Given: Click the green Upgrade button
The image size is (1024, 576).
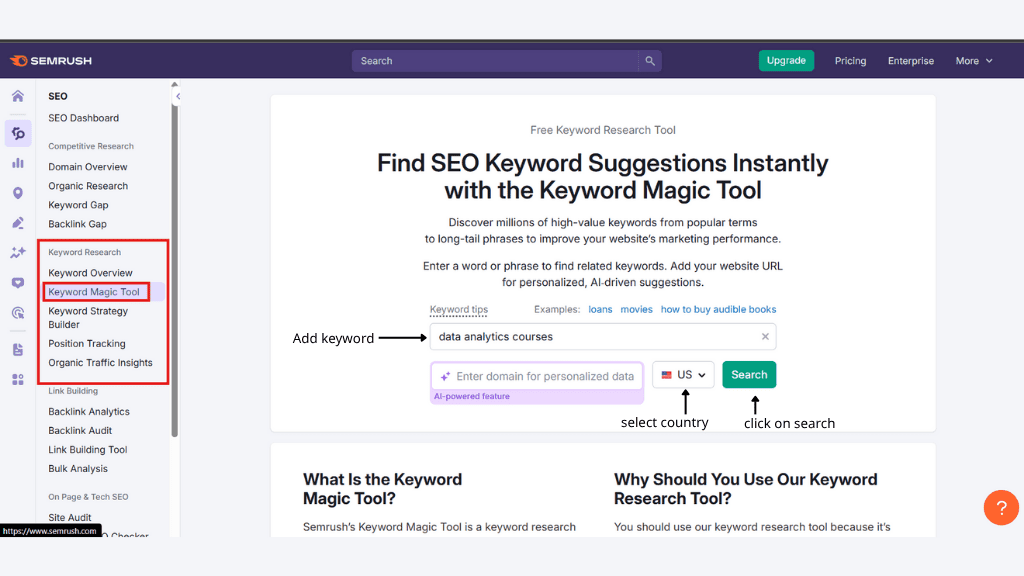Looking at the screenshot, I should [786, 61].
